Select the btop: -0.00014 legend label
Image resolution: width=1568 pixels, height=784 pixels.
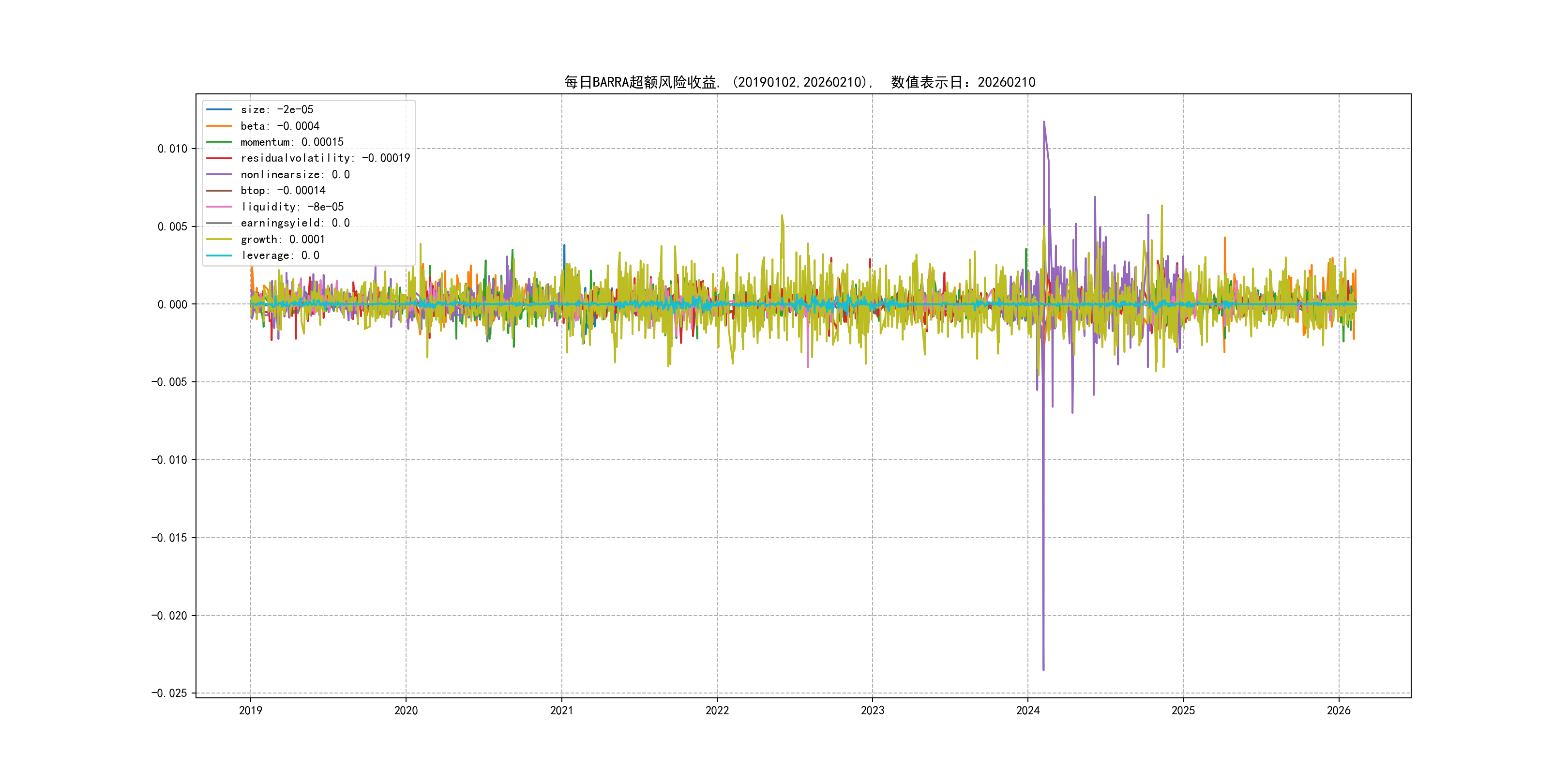[x=283, y=191]
